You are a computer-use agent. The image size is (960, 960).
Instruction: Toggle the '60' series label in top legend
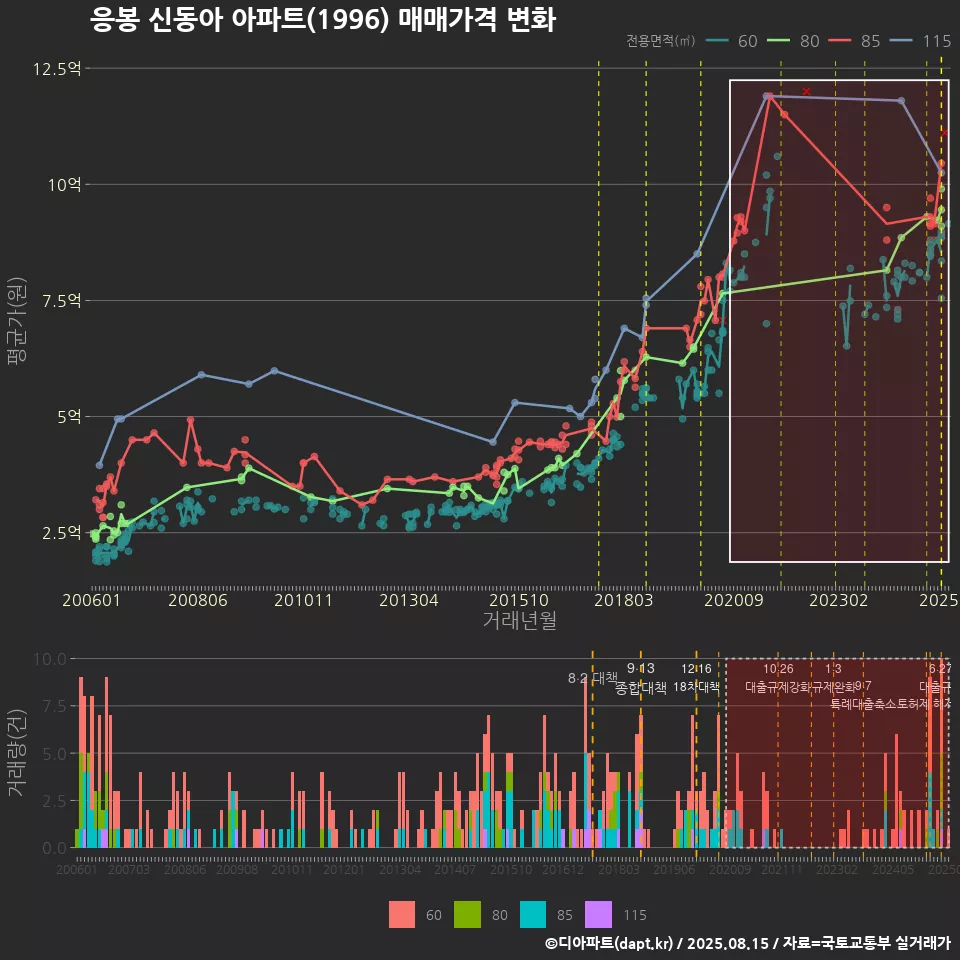[748, 41]
